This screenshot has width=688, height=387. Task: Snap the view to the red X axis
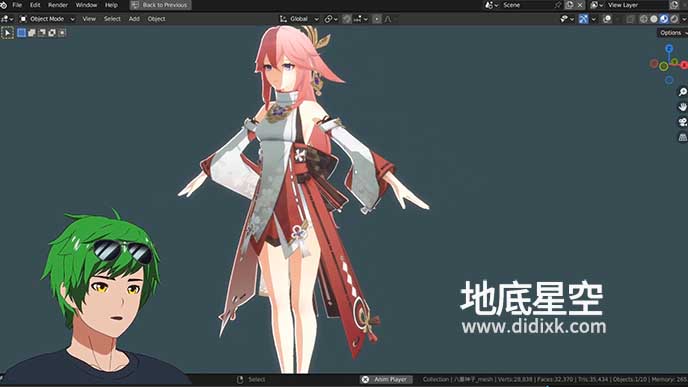(x=684, y=65)
